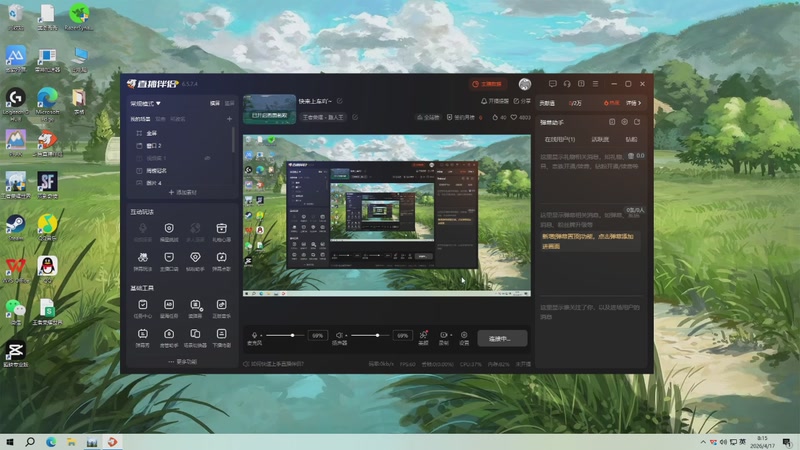Click the speaker volume slider

coord(370,335)
